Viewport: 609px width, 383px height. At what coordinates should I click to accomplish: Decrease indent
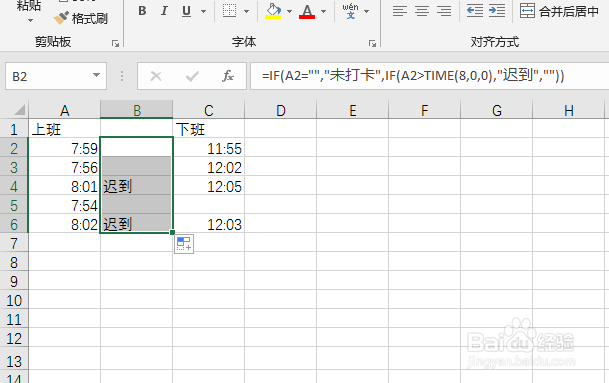[475, 11]
